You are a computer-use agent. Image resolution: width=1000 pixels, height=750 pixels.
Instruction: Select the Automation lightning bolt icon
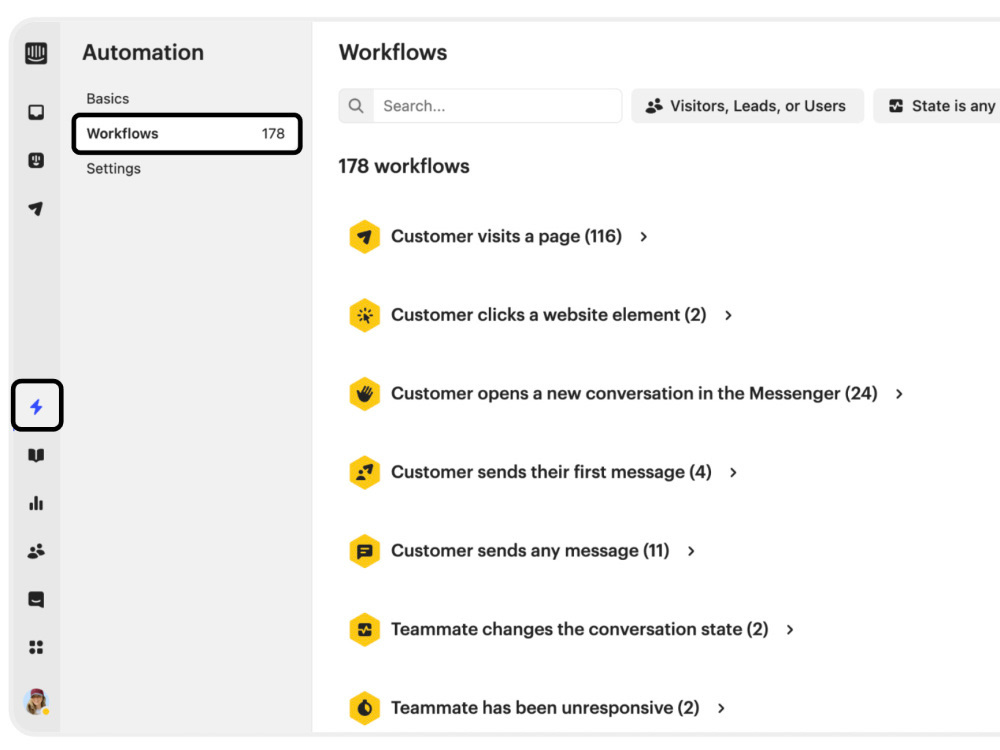(36, 406)
